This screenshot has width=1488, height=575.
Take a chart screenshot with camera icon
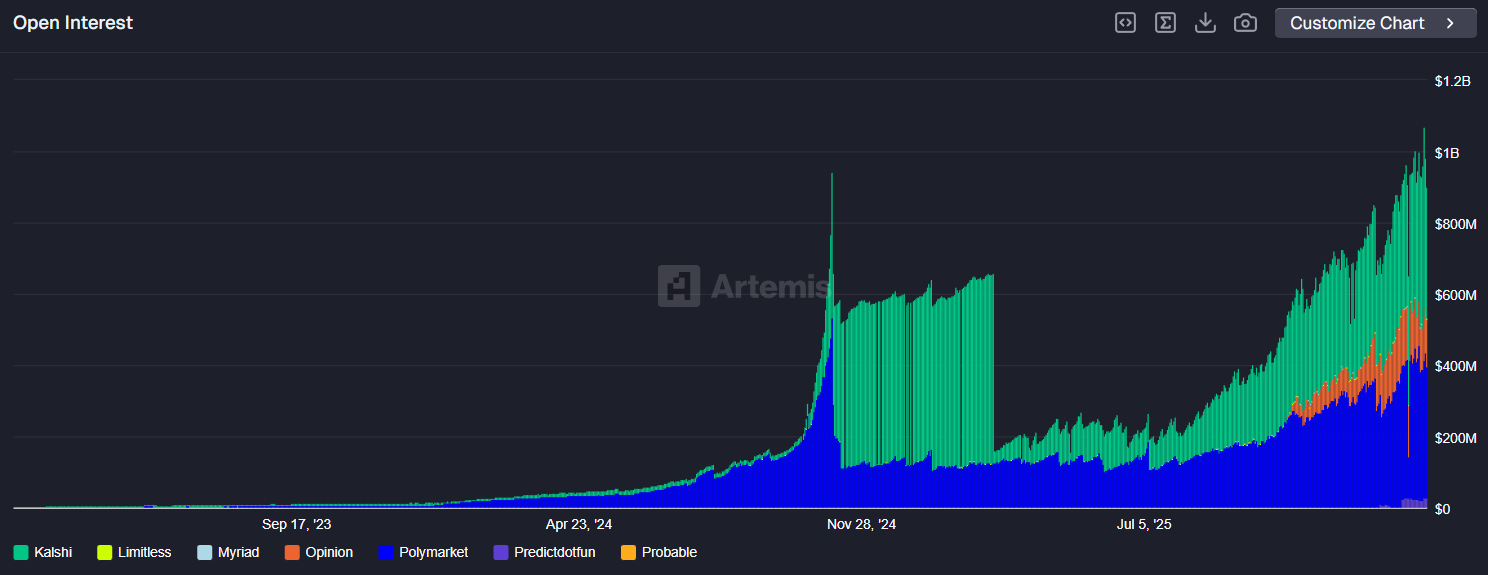tap(1245, 23)
